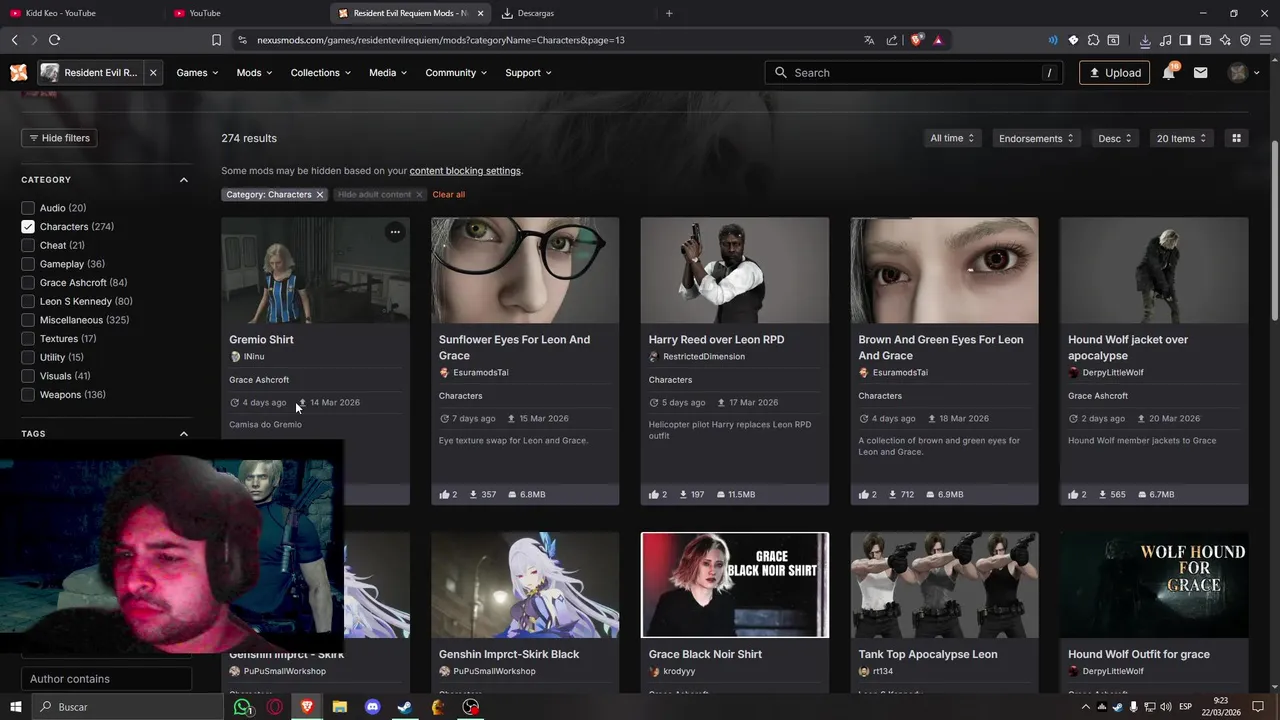
Task: Open File Explorer from the taskbar
Action: (340, 707)
